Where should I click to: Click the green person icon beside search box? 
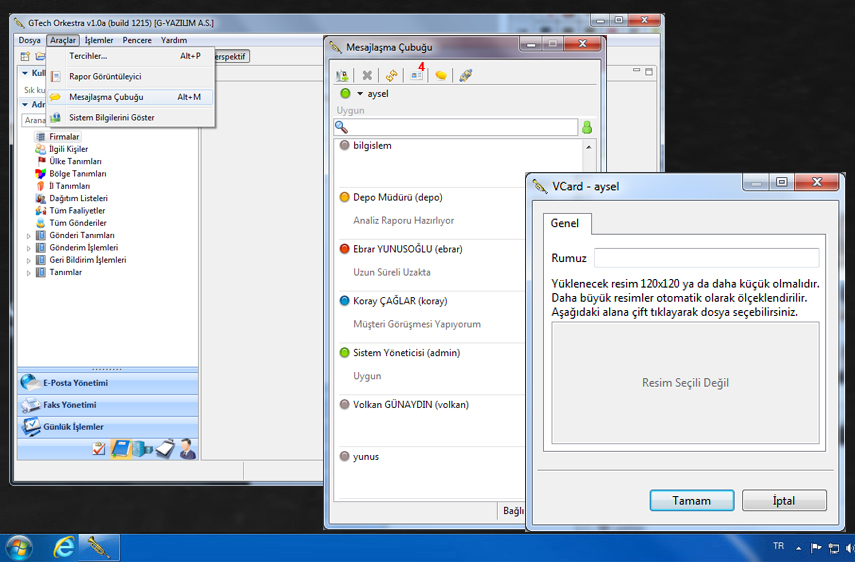587,128
